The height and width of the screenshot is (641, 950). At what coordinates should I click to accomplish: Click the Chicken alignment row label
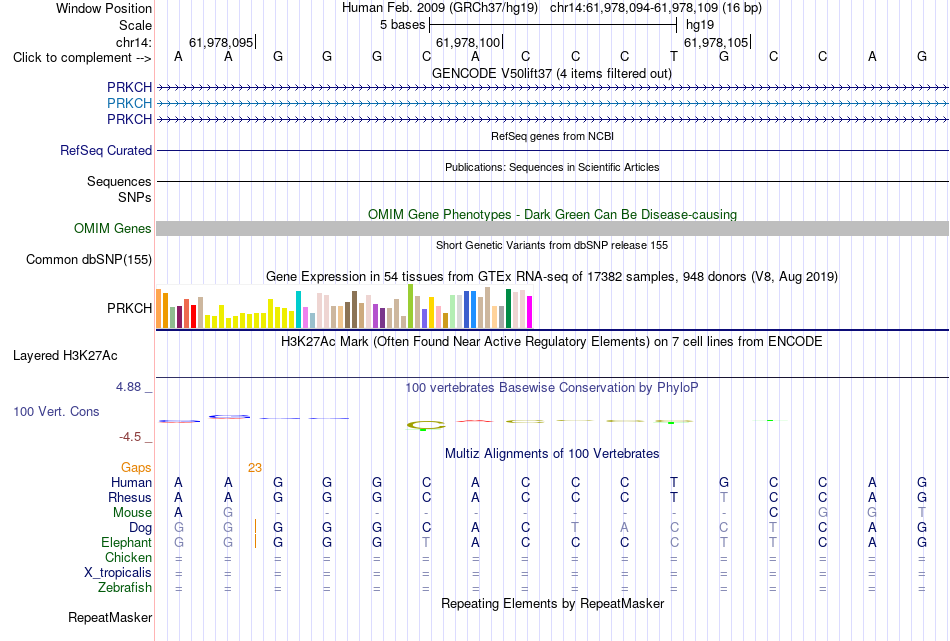coord(128,557)
